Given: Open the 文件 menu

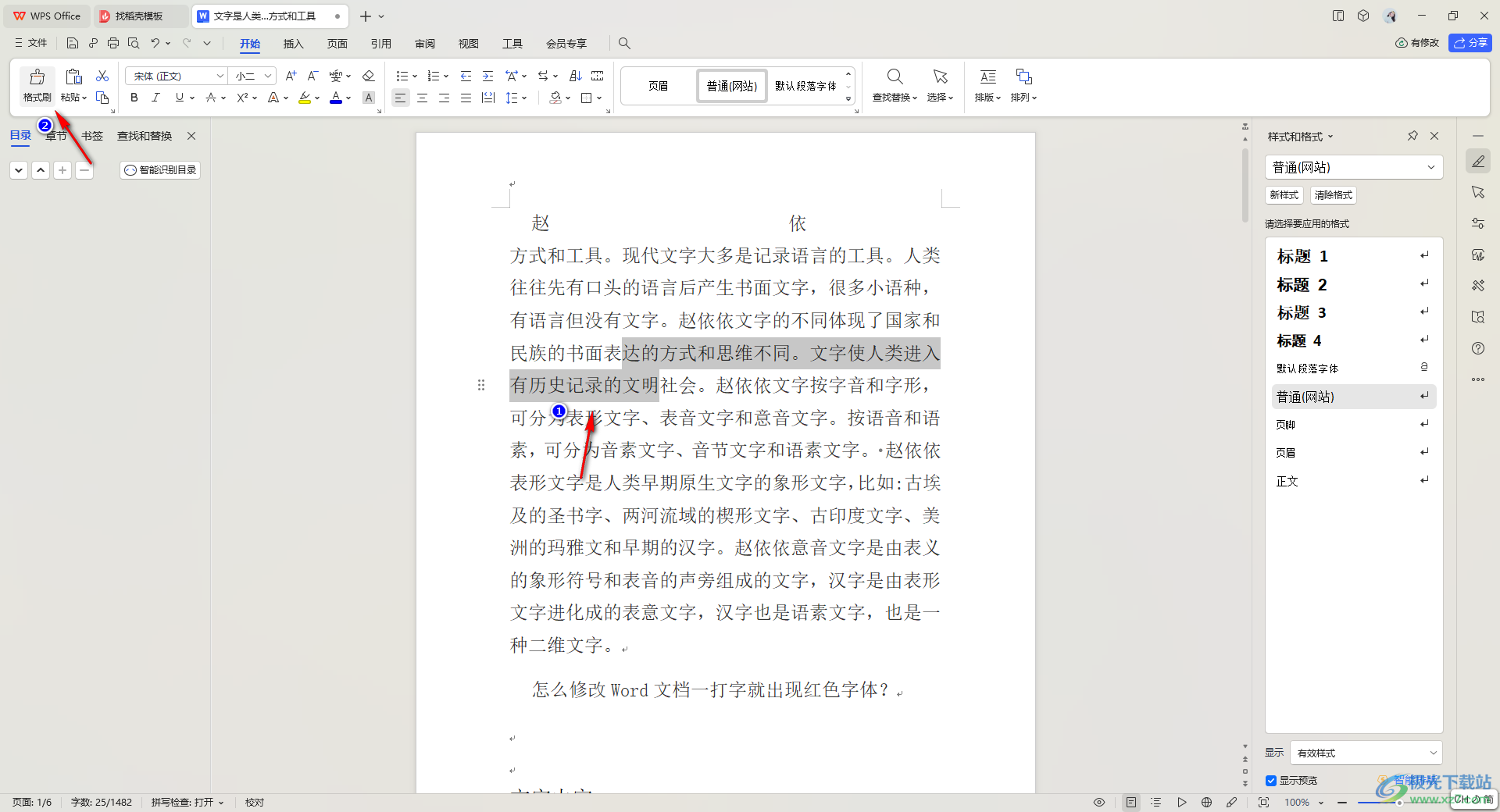Looking at the screenshot, I should (30, 43).
